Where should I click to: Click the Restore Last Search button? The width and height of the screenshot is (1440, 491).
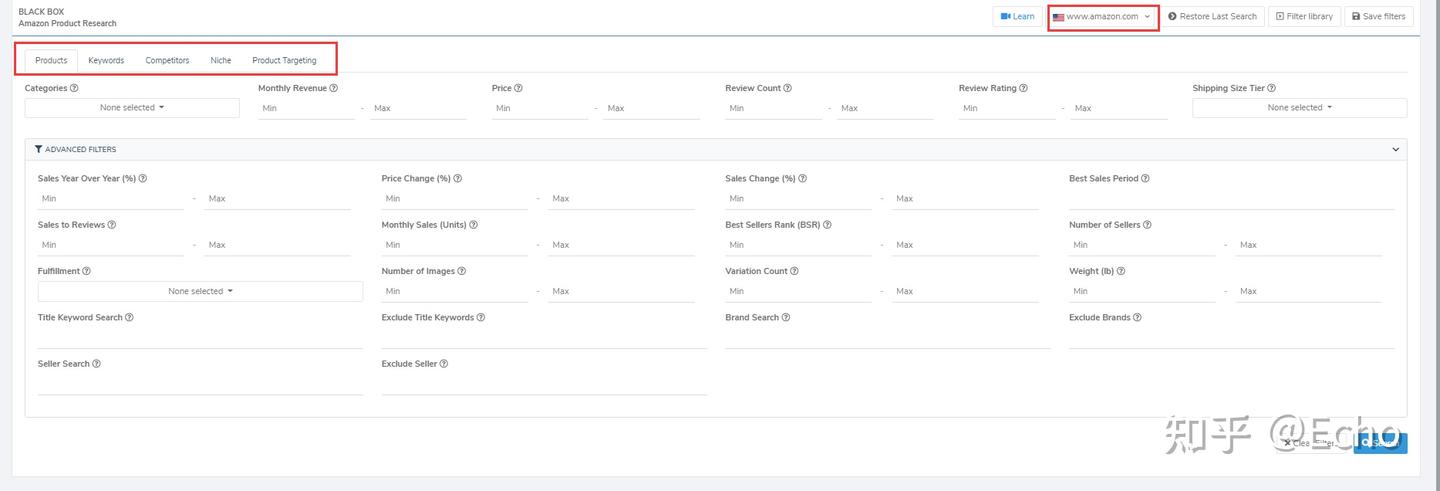(x=1212, y=17)
